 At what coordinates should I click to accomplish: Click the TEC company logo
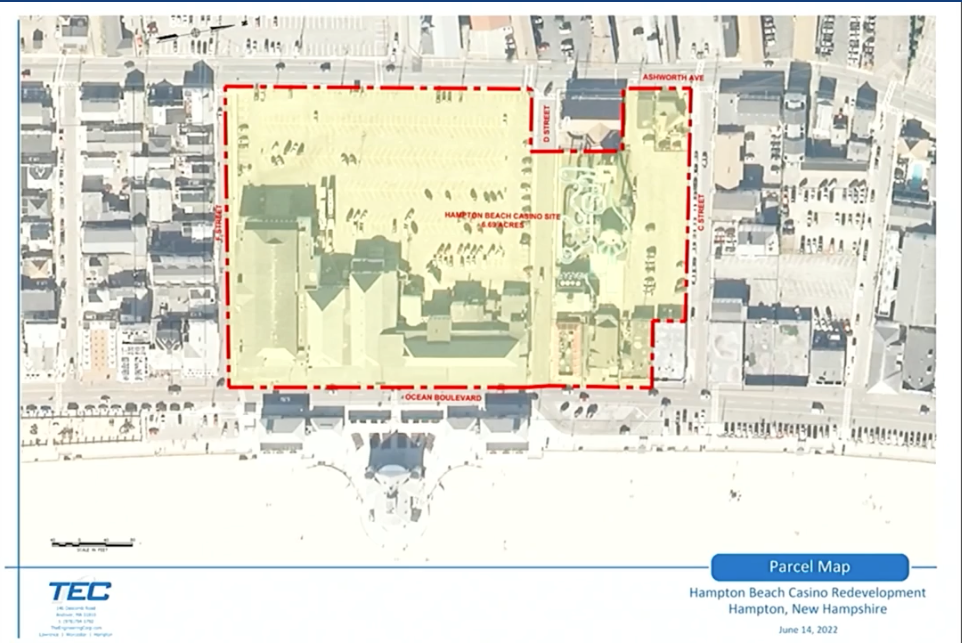coord(79,593)
